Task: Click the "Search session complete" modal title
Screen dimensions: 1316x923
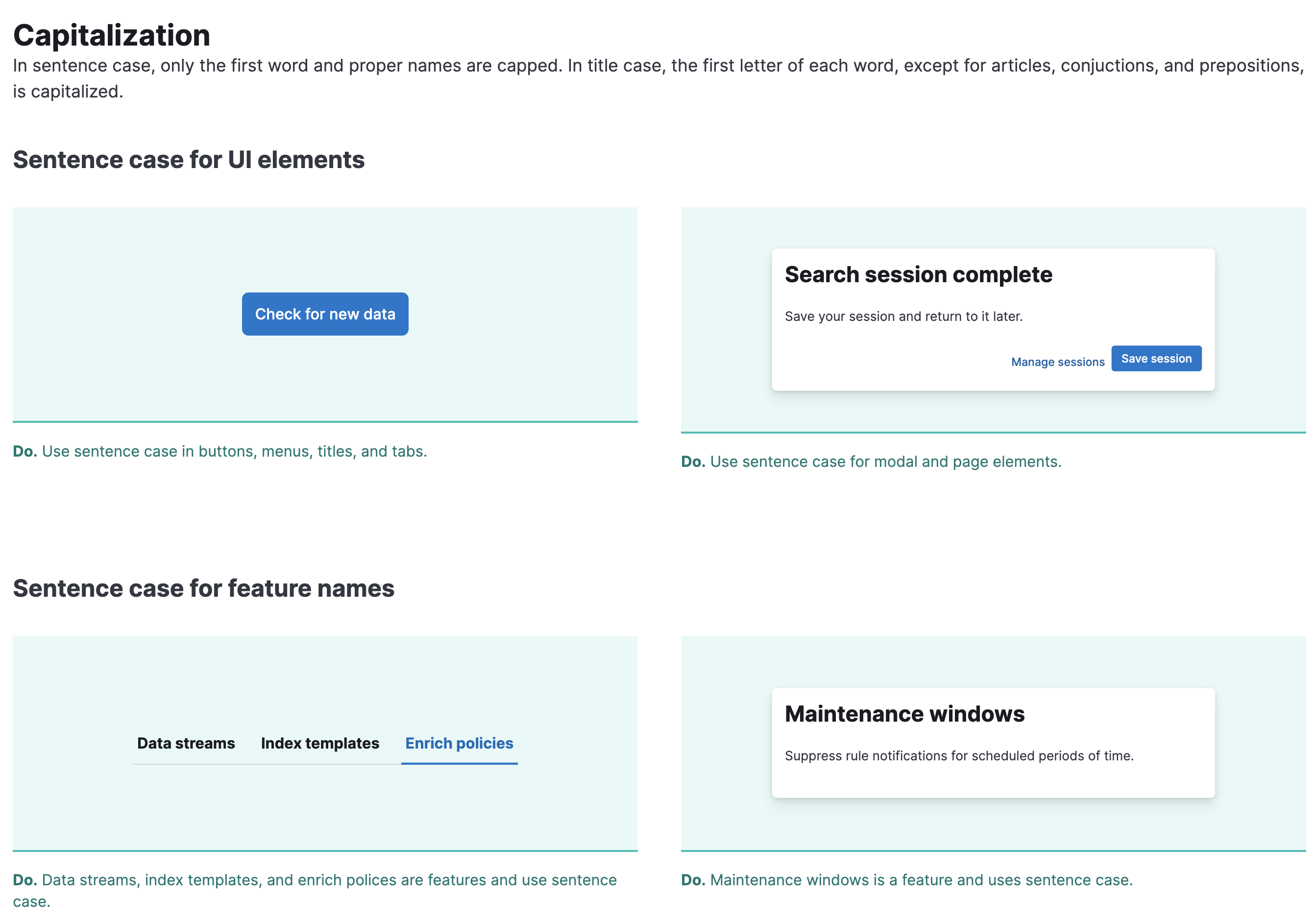Action: [x=918, y=275]
